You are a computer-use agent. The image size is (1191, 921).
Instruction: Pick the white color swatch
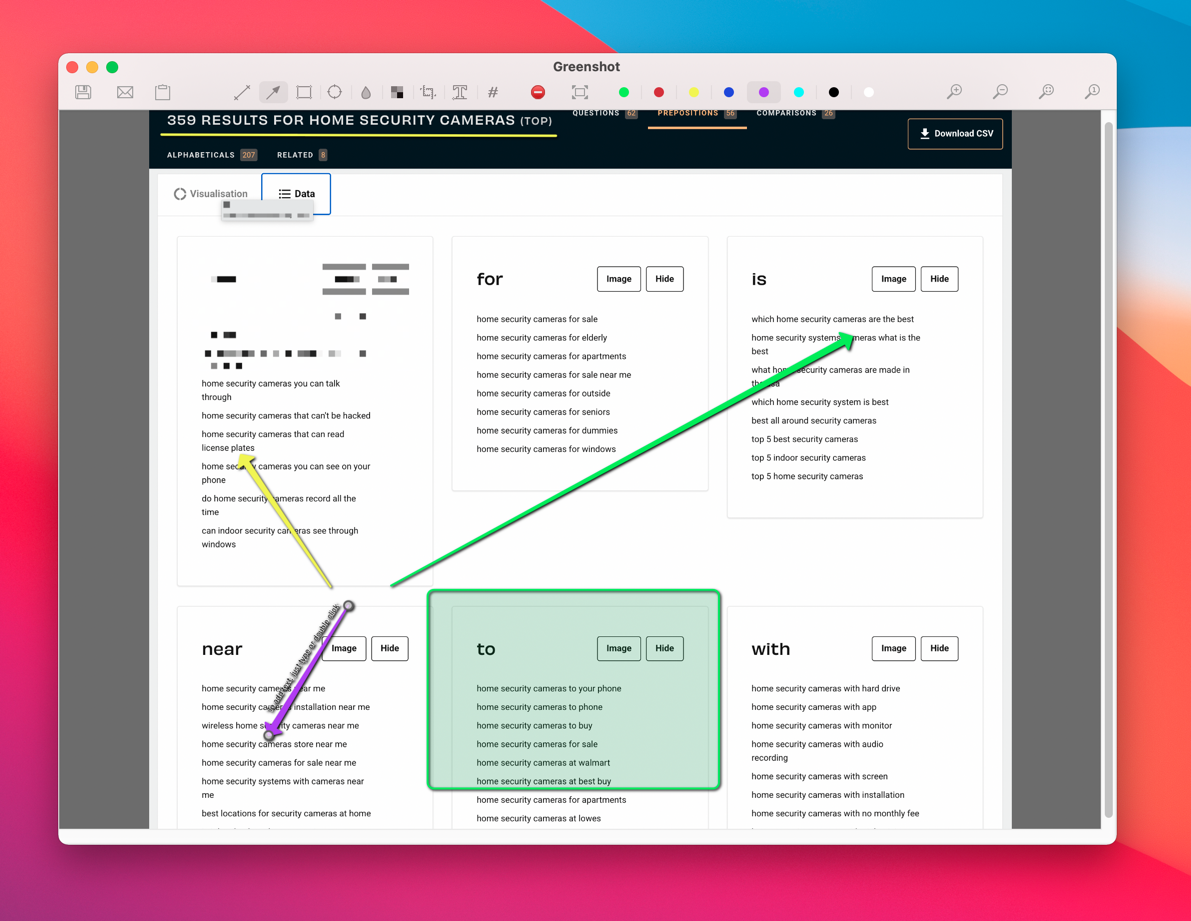pos(868,93)
